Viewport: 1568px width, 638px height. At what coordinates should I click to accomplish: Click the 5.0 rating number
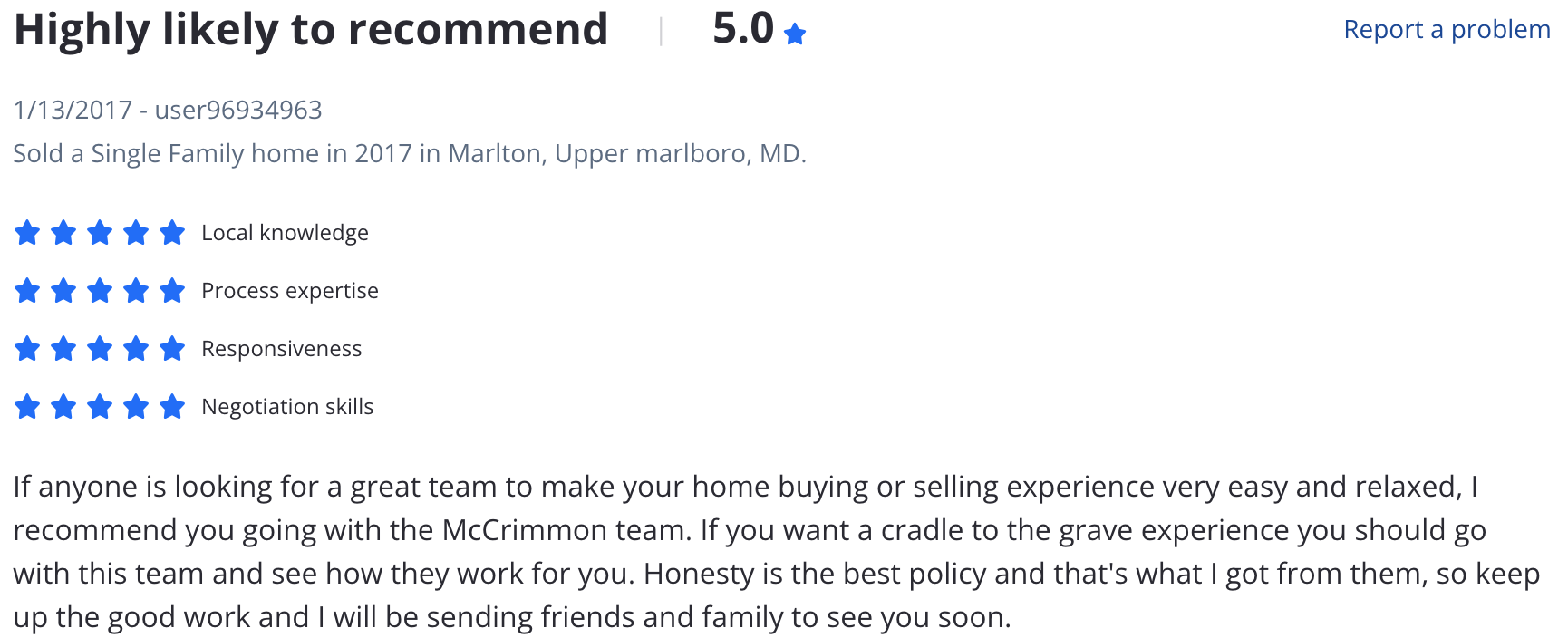click(743, 29)
